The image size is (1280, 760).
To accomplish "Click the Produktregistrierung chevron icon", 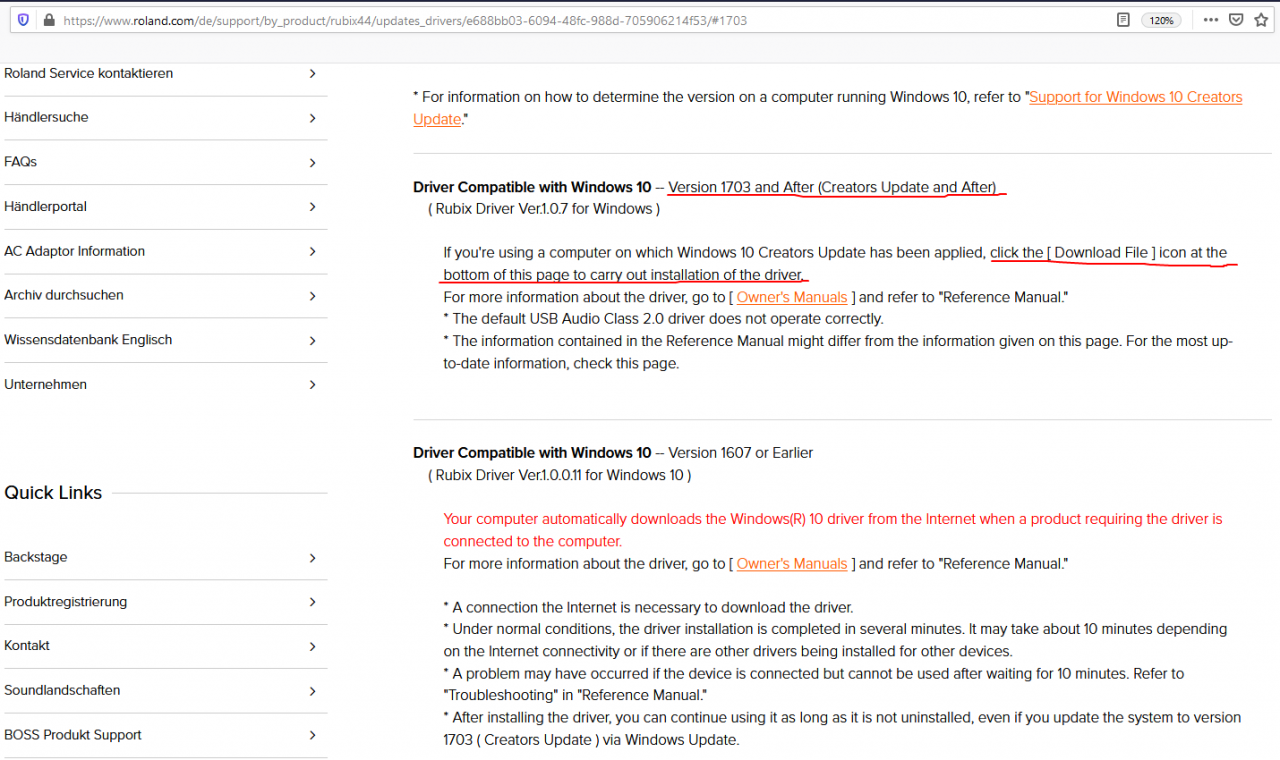I will [x=313, y=602].
